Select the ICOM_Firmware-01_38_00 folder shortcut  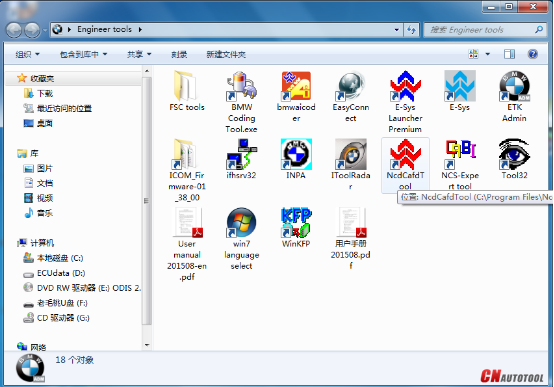pos(187,170)
